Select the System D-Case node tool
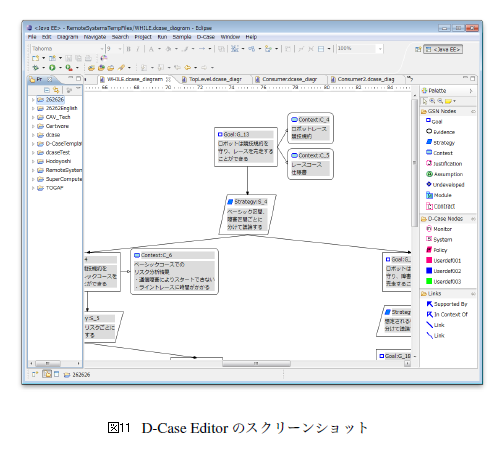Image resolution: width=504 pixels, height=452 pixels. point(439,239)
